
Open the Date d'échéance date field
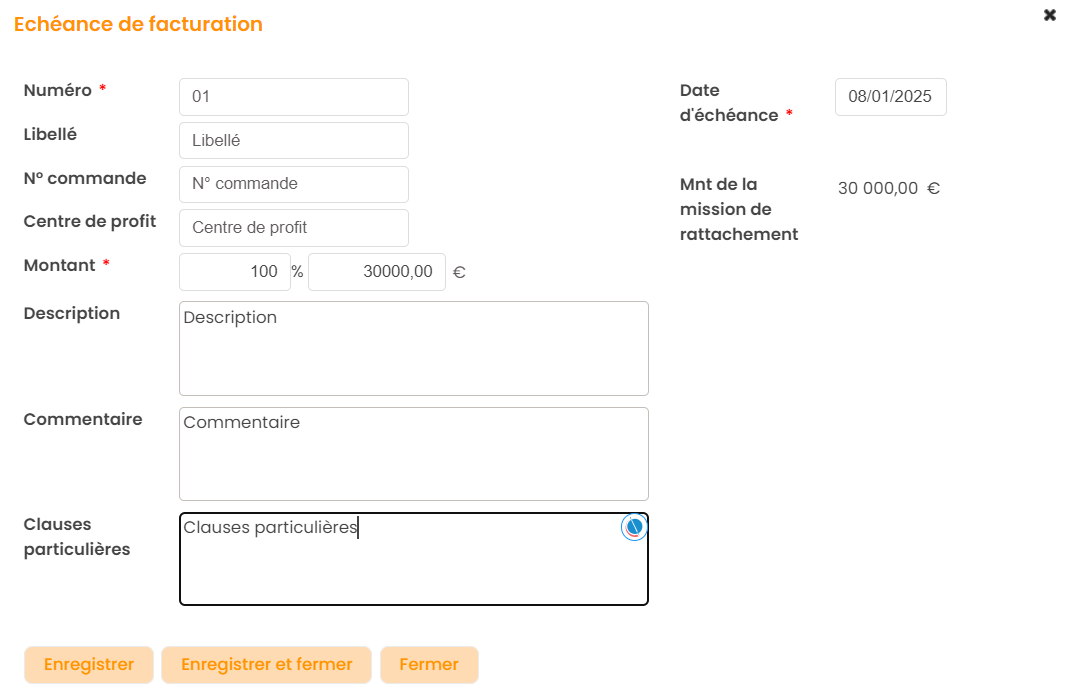[890, 97]
